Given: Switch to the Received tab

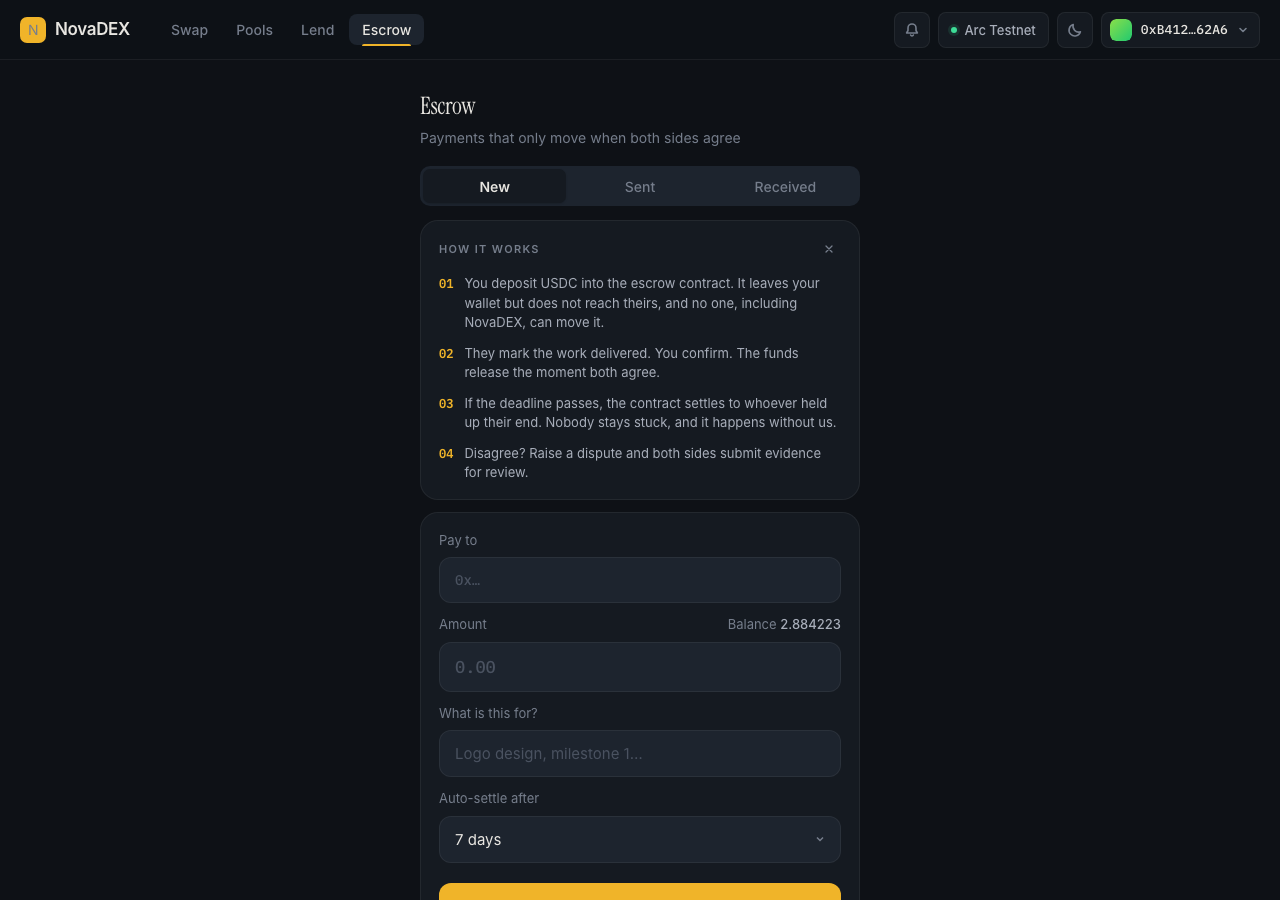Looking at the screenshot, I should [785, 187].
